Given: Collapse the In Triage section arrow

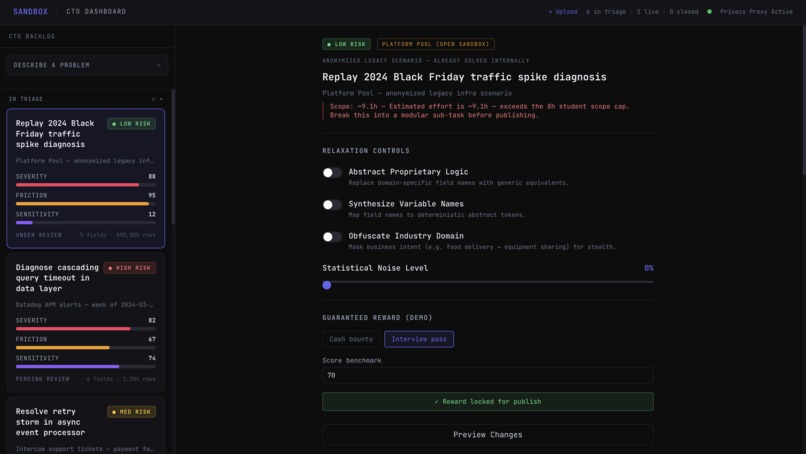Looking at the screenshot, I should pos(161,99).
